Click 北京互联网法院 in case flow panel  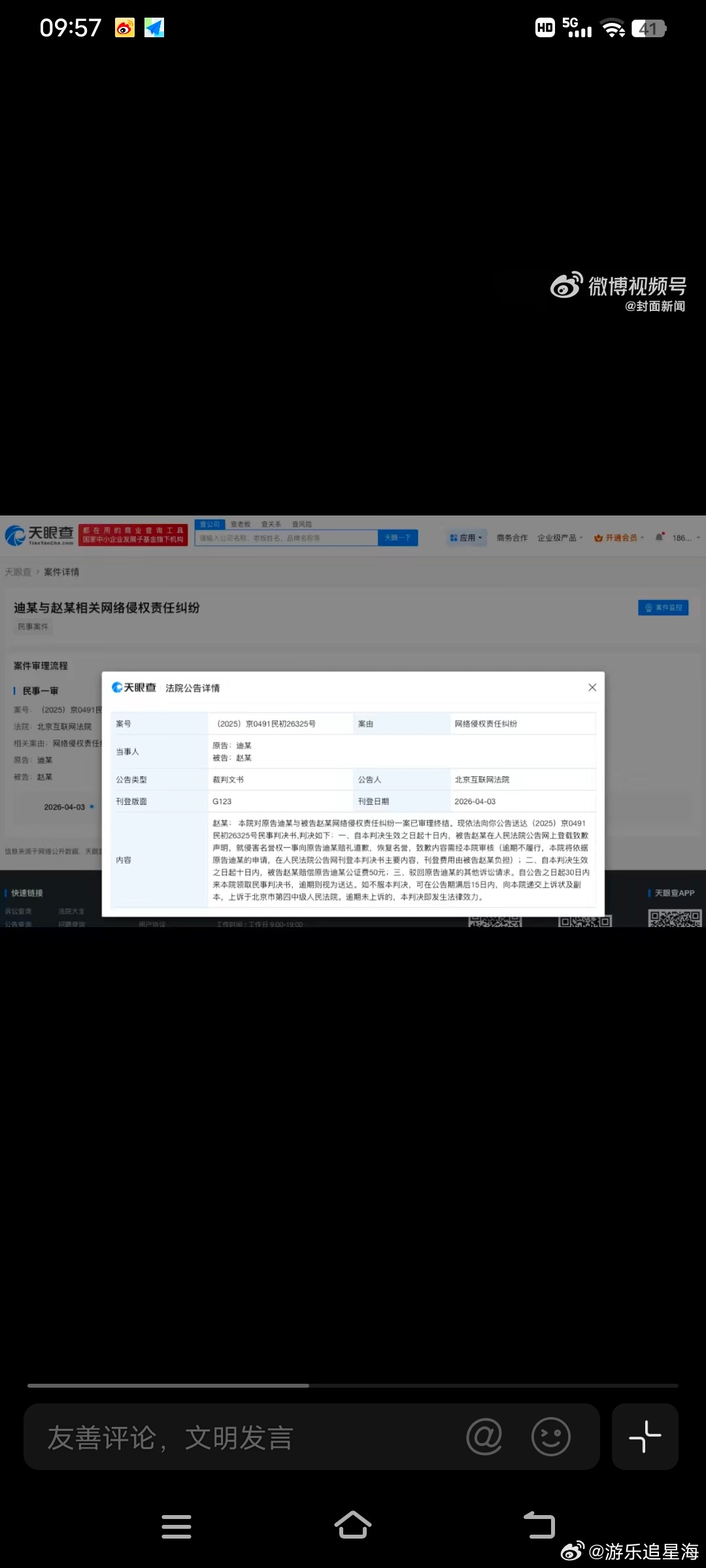click(64, 727)
